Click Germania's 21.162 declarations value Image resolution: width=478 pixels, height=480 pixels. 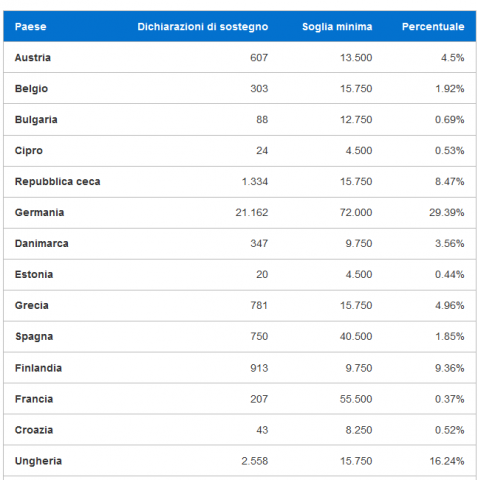[x=252, y=212]
